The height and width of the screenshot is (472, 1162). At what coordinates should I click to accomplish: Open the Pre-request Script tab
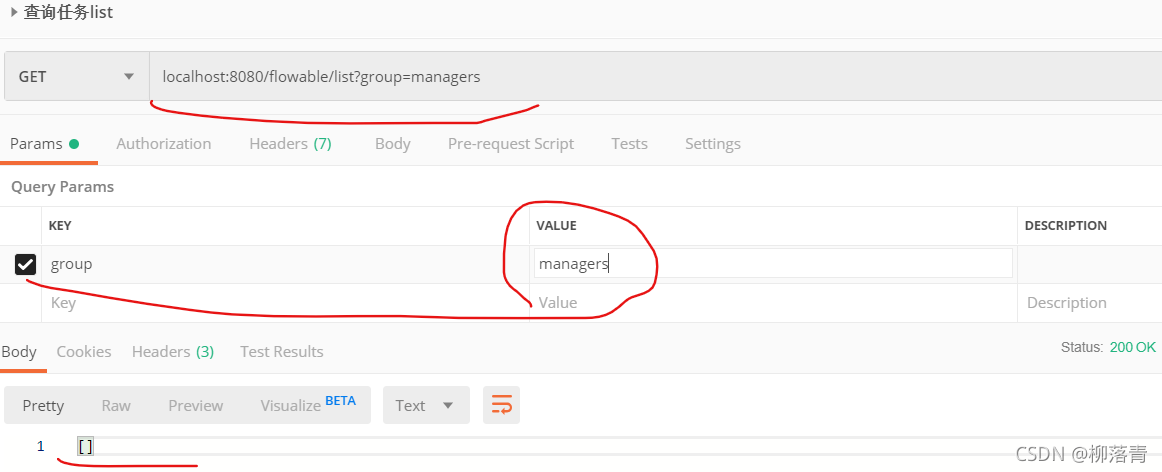[511, 144]
